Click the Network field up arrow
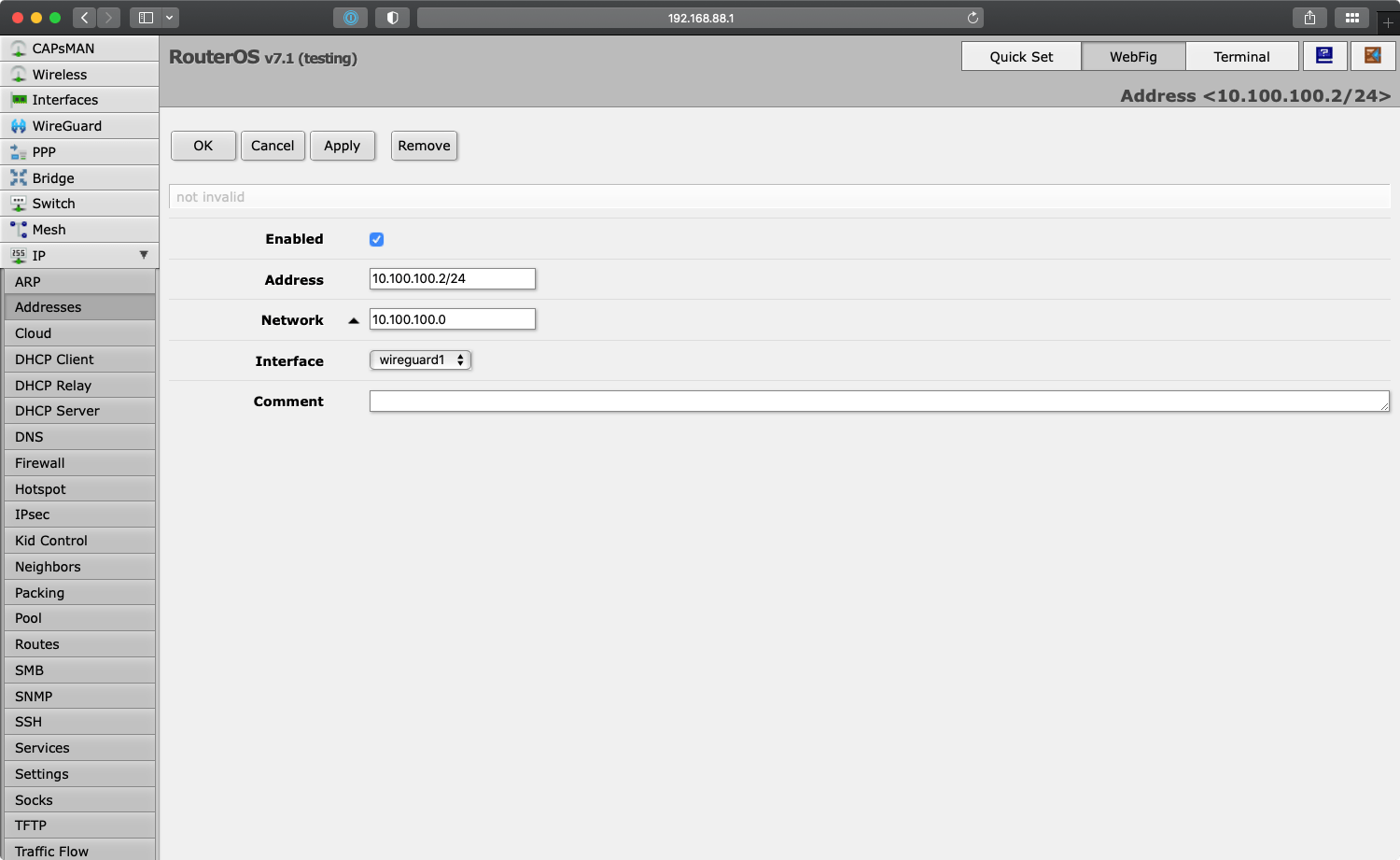 pos(354,319)
